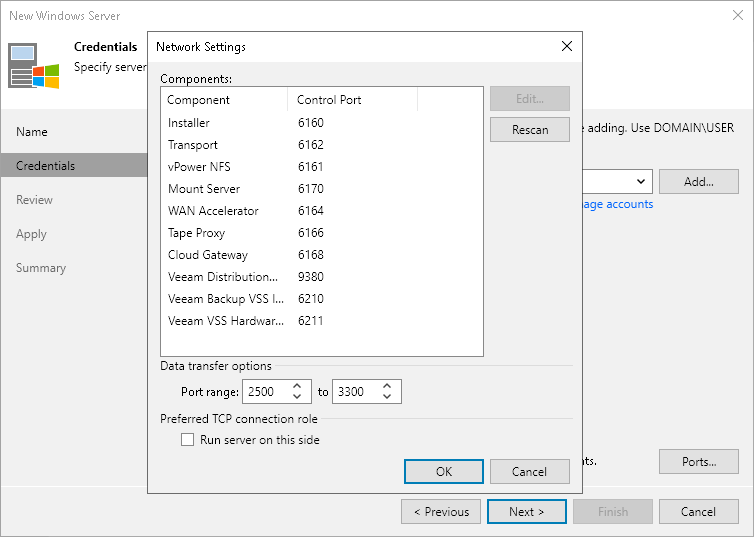
Task: Click the control port value 6211
Action: (311, 321)
